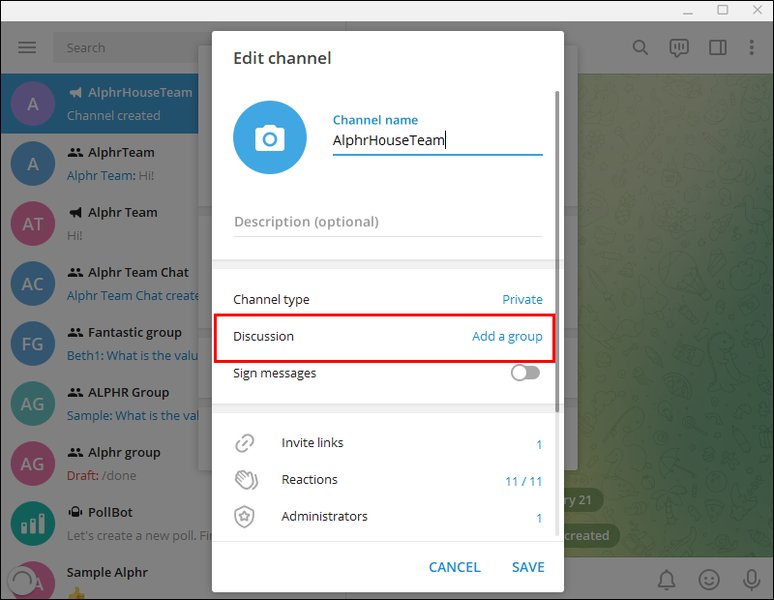Click the notification bell icon
The width and height of the screenshot is (774, 600).
(666, 579)
